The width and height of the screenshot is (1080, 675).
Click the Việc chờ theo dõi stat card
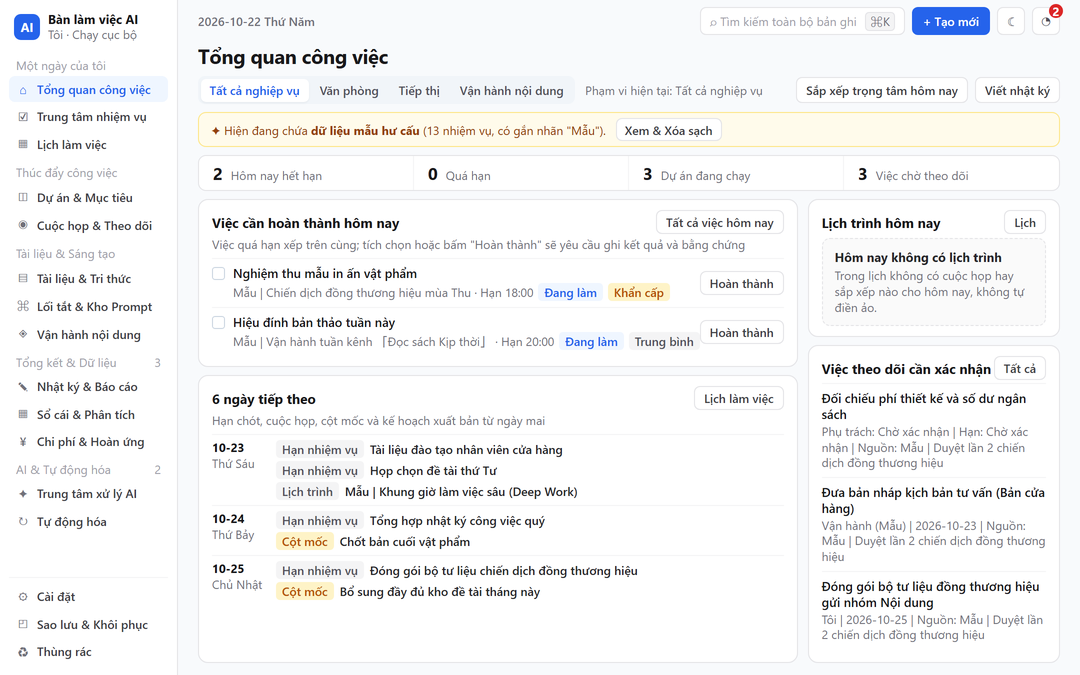pyautogui.click(x=951, y=174)
